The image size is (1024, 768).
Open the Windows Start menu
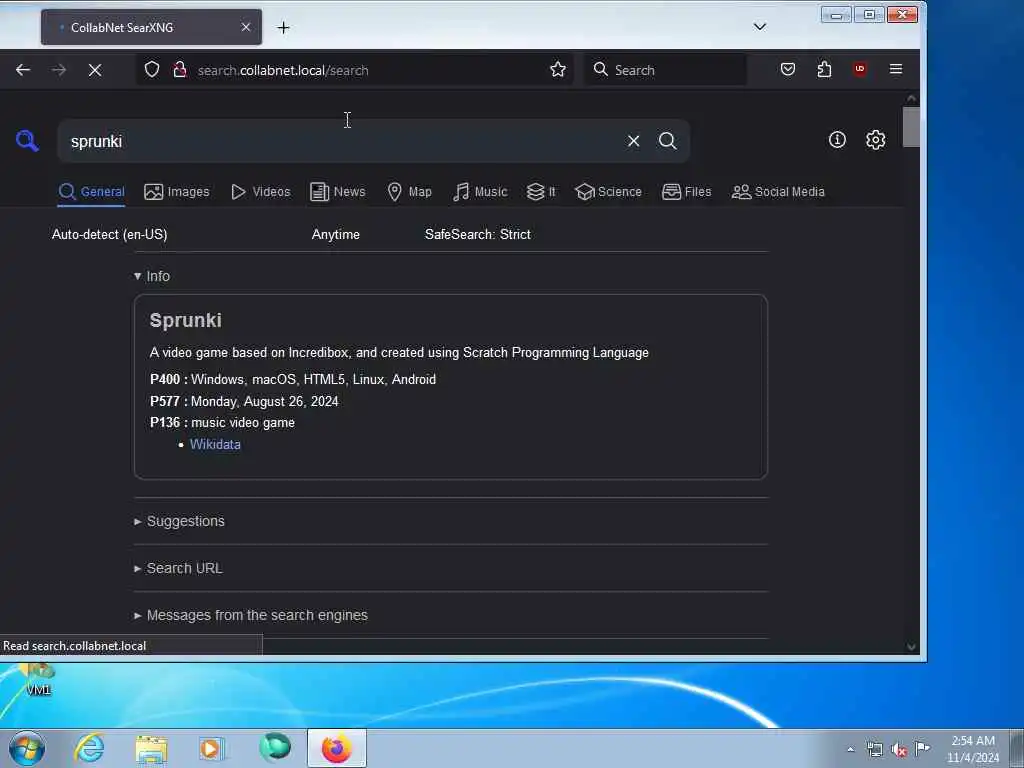[27, 748]
